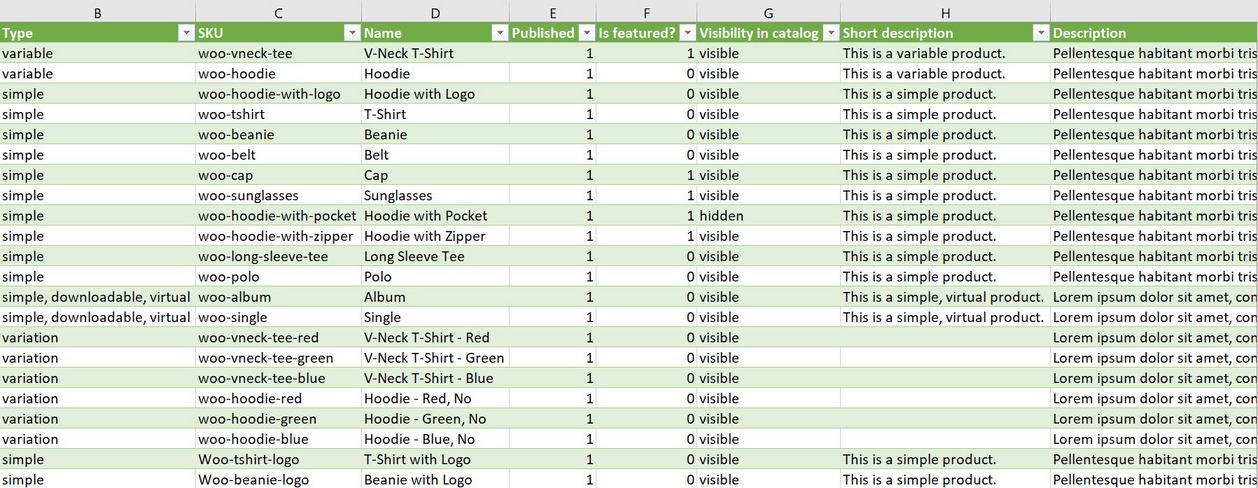1258x488 pixels.
Task: Open the Visibility in catalog filter
Action: pyautogui.click(x=829, y=33)
